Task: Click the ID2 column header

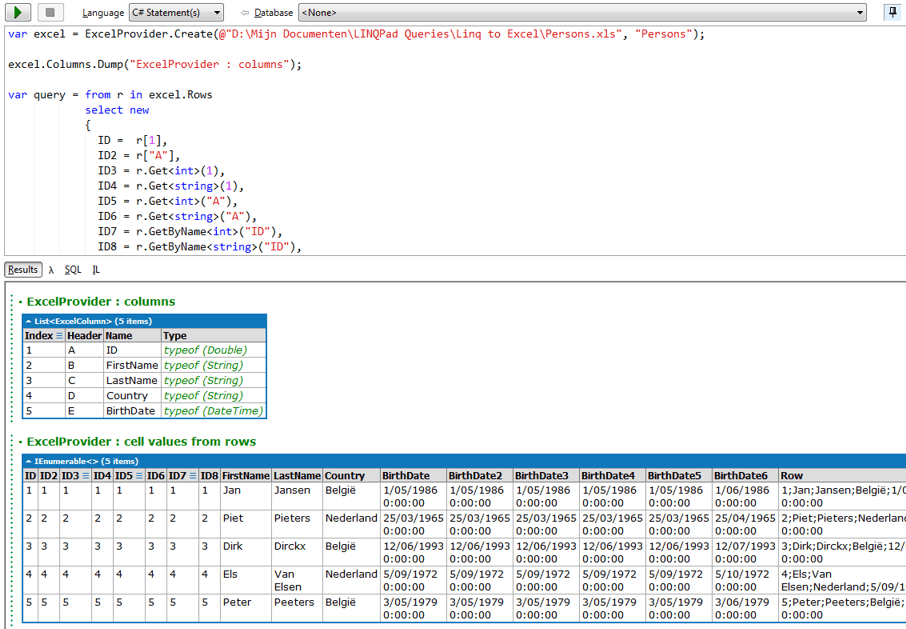Action: [x=49, y=476]
